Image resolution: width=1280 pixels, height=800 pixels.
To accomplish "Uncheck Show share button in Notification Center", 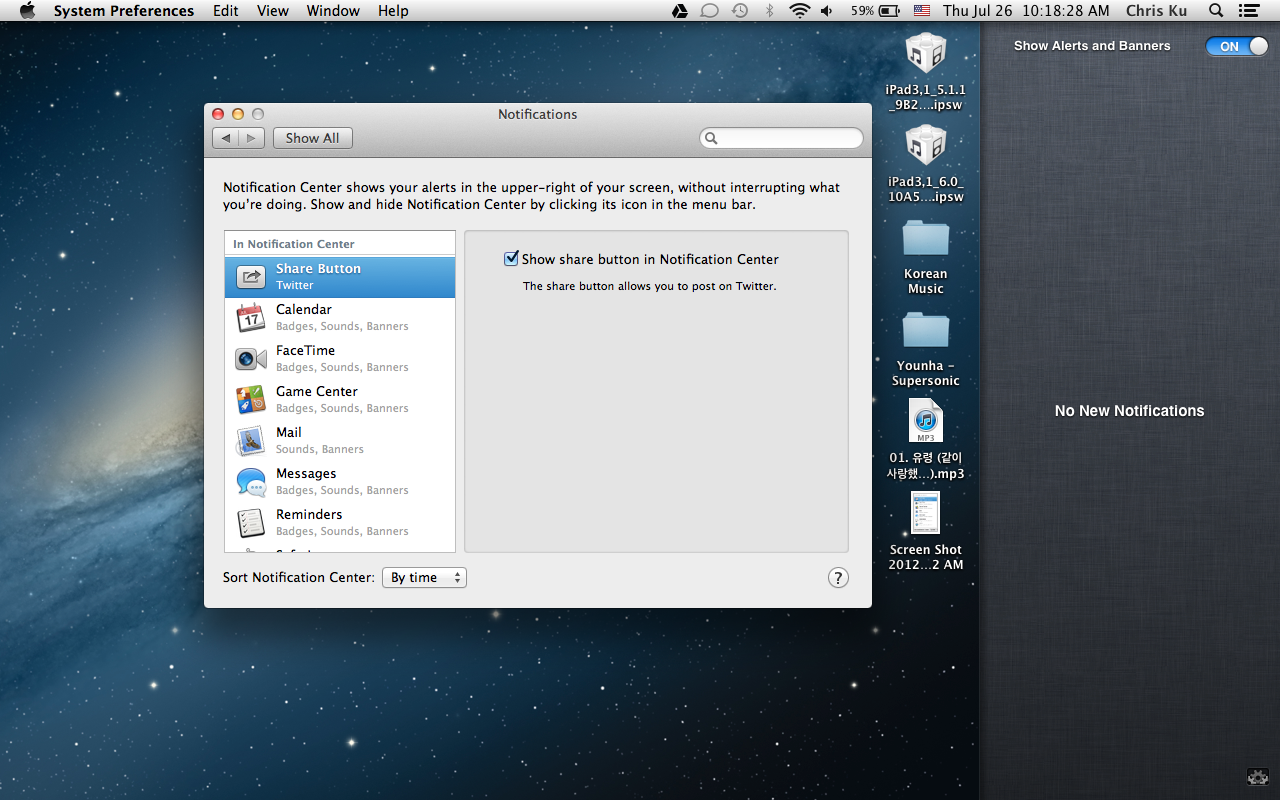I will point(512,258).
